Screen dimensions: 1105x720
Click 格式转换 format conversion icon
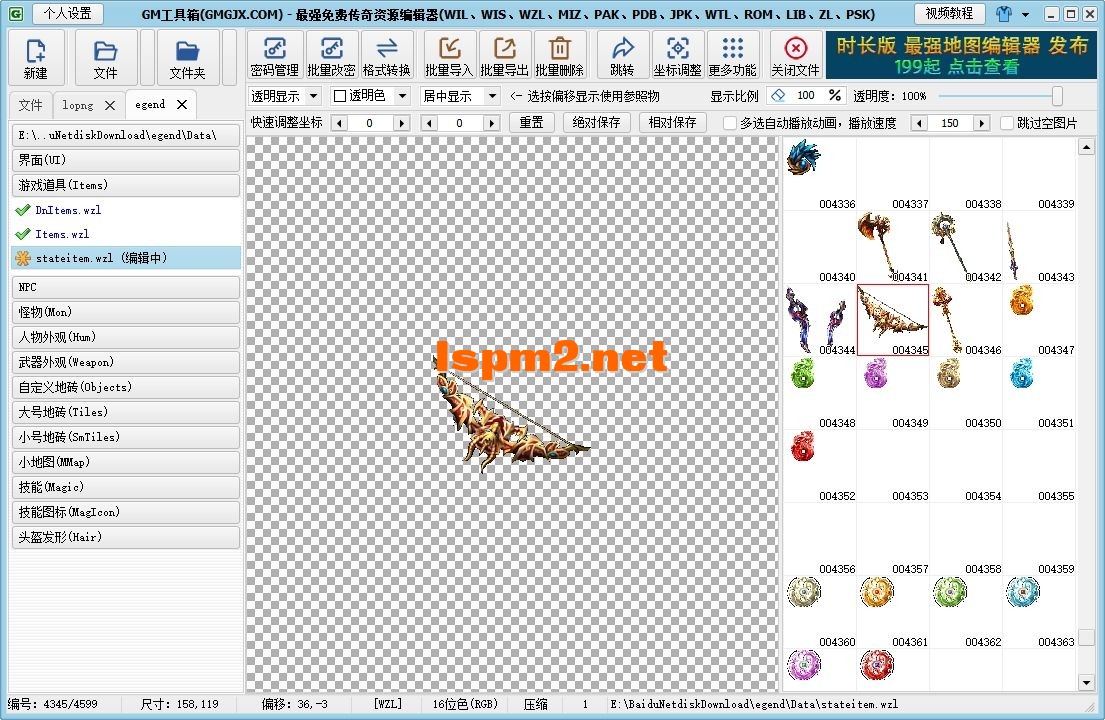[386, 55]
